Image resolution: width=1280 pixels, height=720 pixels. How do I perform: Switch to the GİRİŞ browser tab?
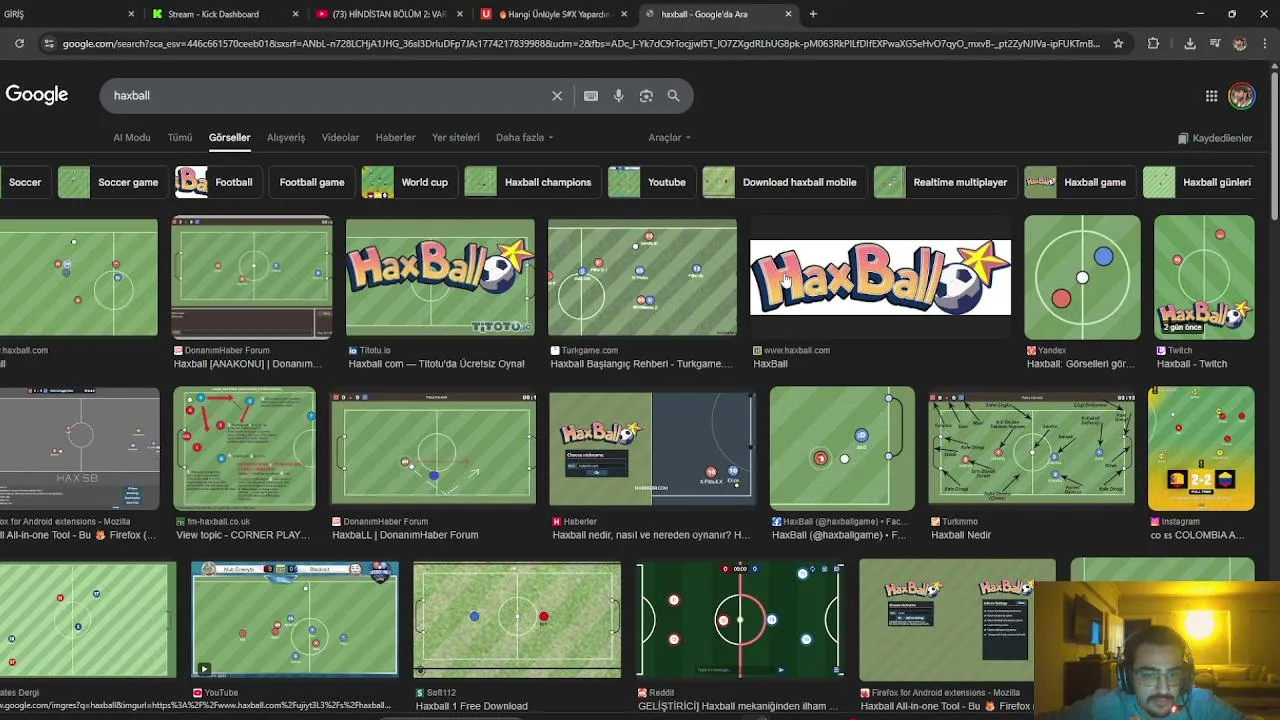pos(70,14)
